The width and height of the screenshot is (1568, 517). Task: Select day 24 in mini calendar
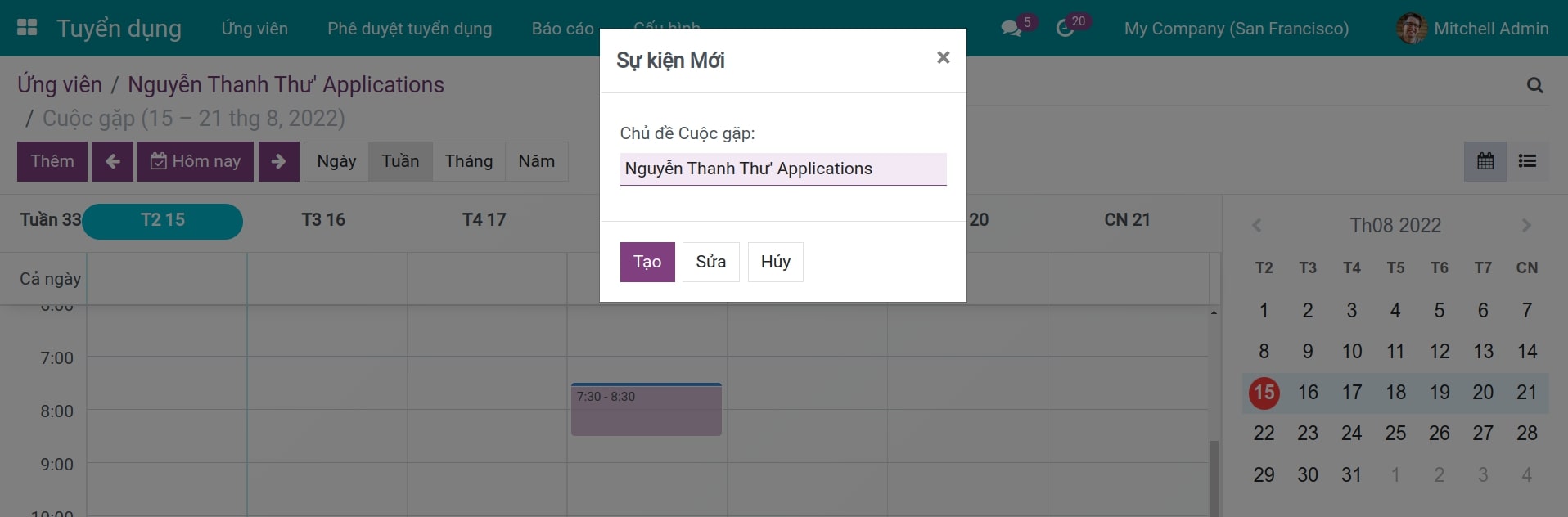tap(1351, 434)
